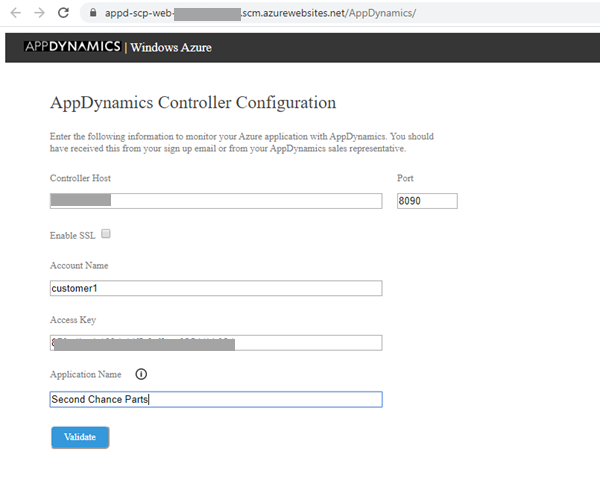Focus the Controller Host input field

216,201
